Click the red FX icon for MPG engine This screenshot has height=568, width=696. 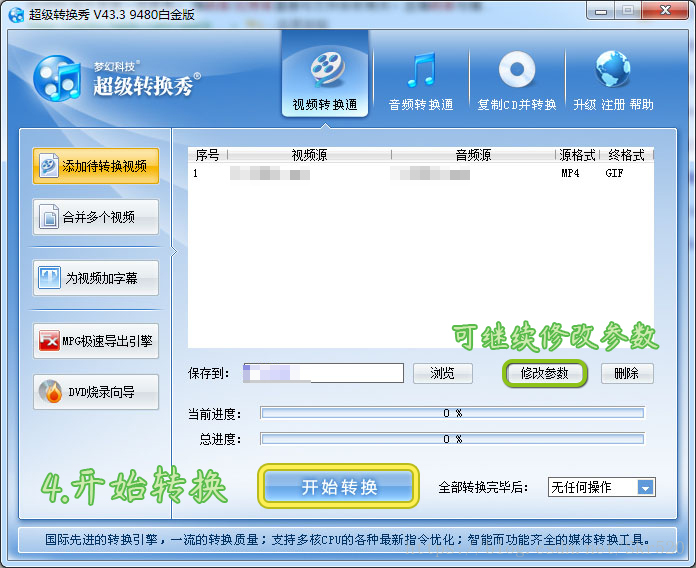pyautogui.click(x=49, y=341)
